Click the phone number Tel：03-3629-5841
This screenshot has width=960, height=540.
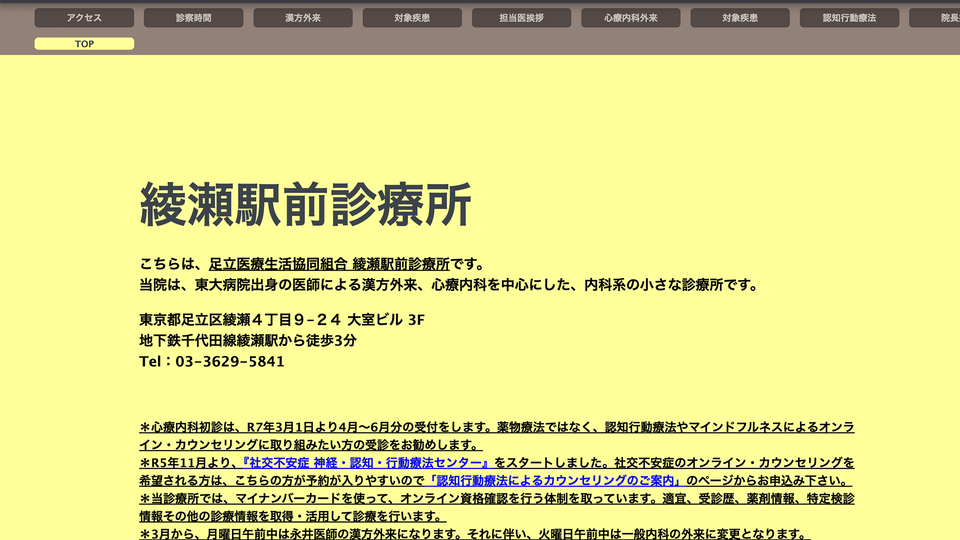pos(212,361)
